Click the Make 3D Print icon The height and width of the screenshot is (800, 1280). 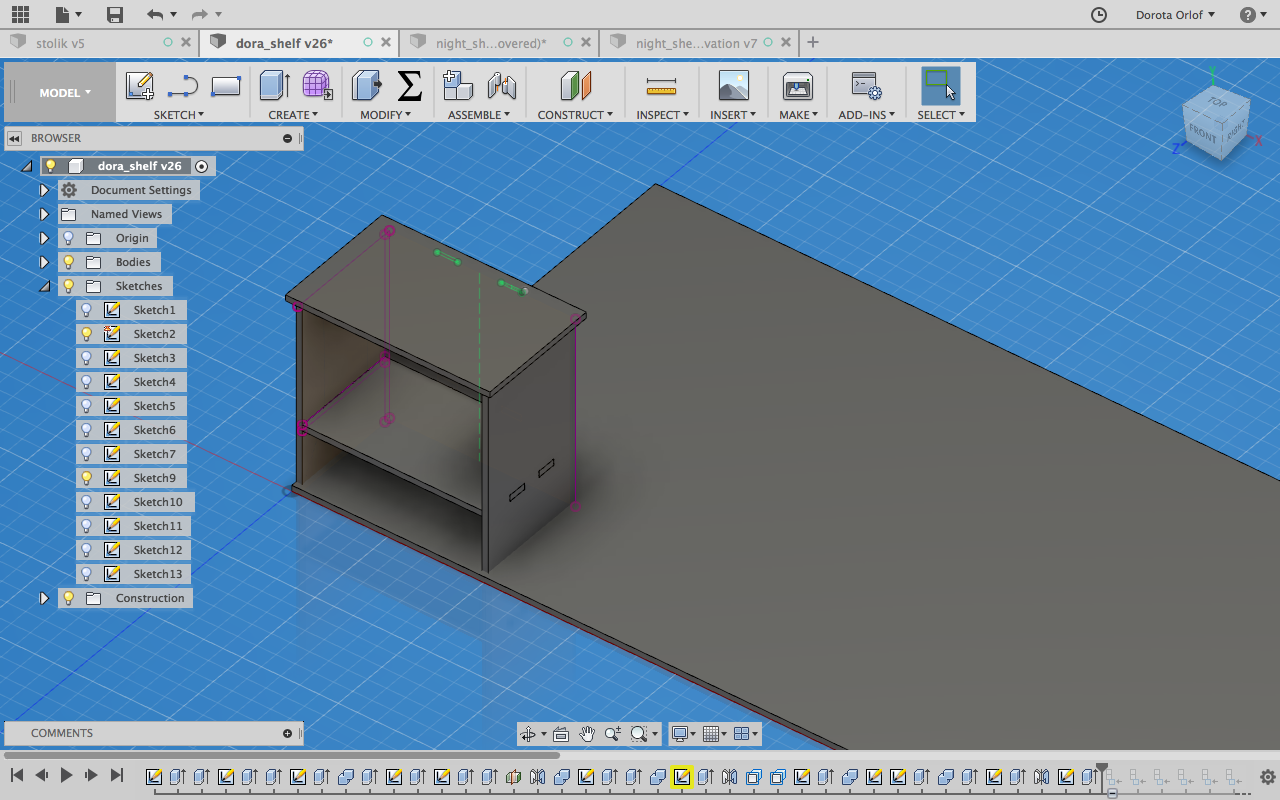click(x=798, y=86)
